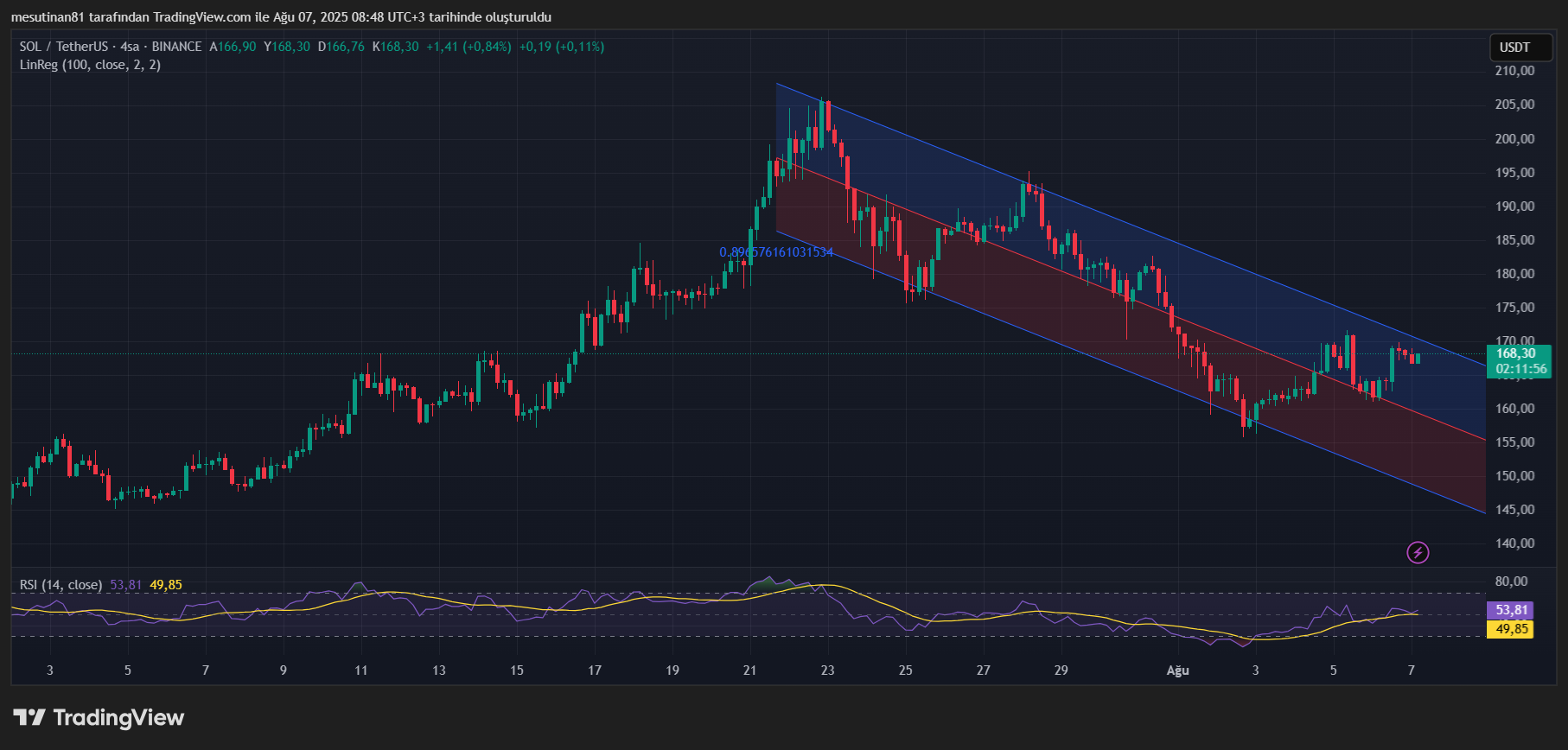Click the Y168,30 high value in legend
1568x750 pixels.
[287, 47]
